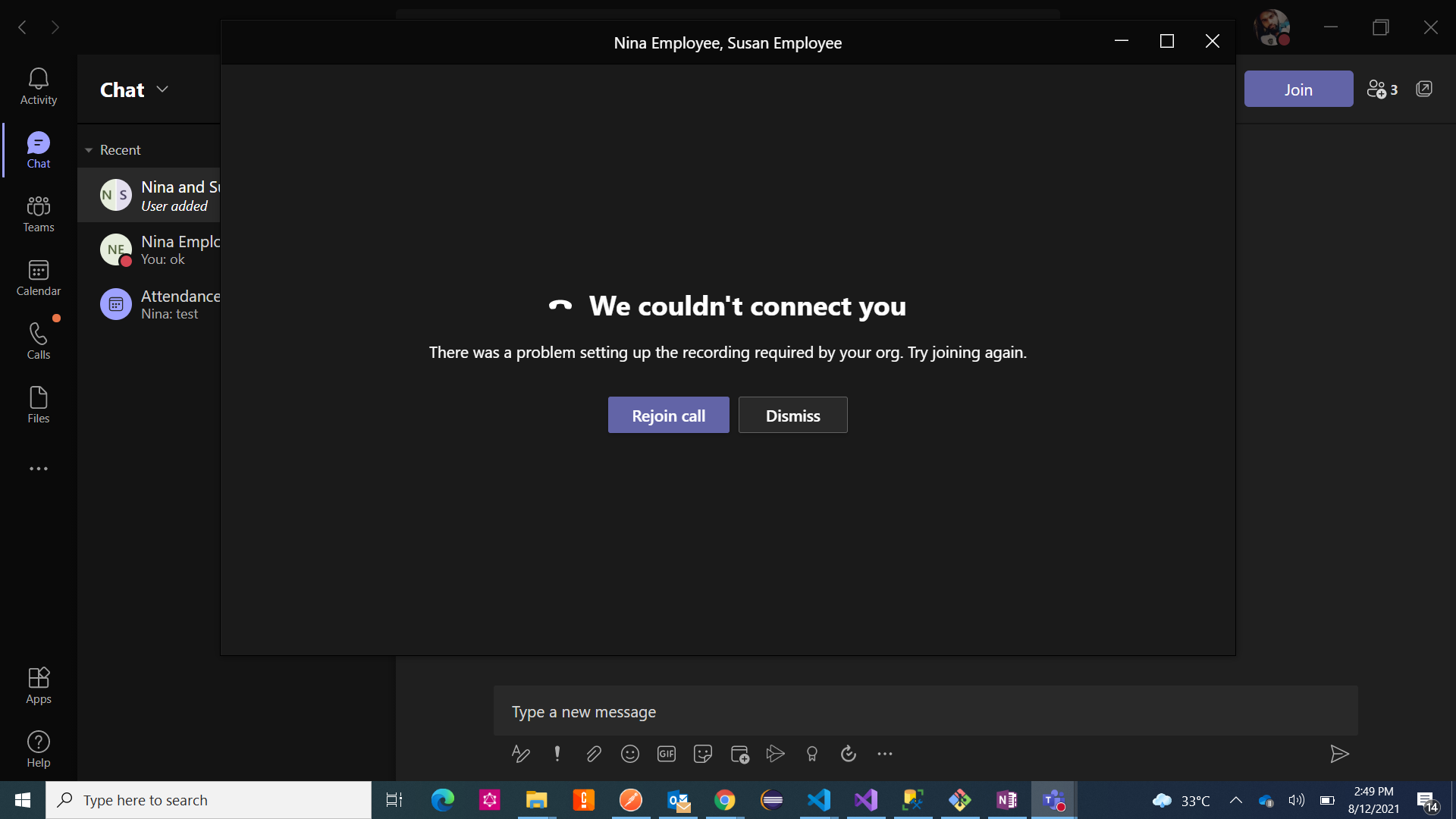This screenshot has width=1456, height=819.
Task: Send Praise to a teammate
Action: pos(812,754)
